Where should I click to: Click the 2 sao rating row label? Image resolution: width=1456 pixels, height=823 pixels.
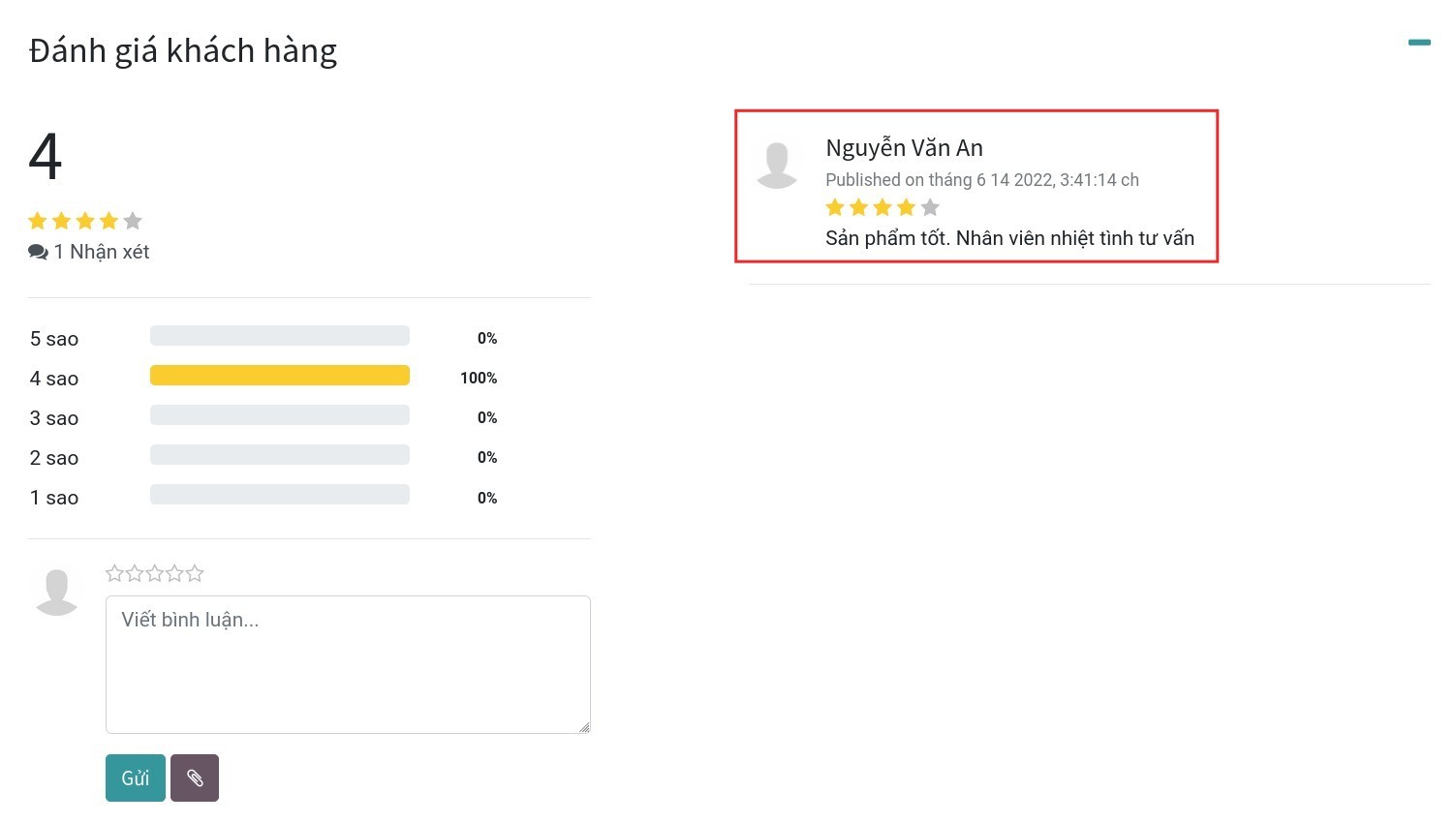click(54, 458)
